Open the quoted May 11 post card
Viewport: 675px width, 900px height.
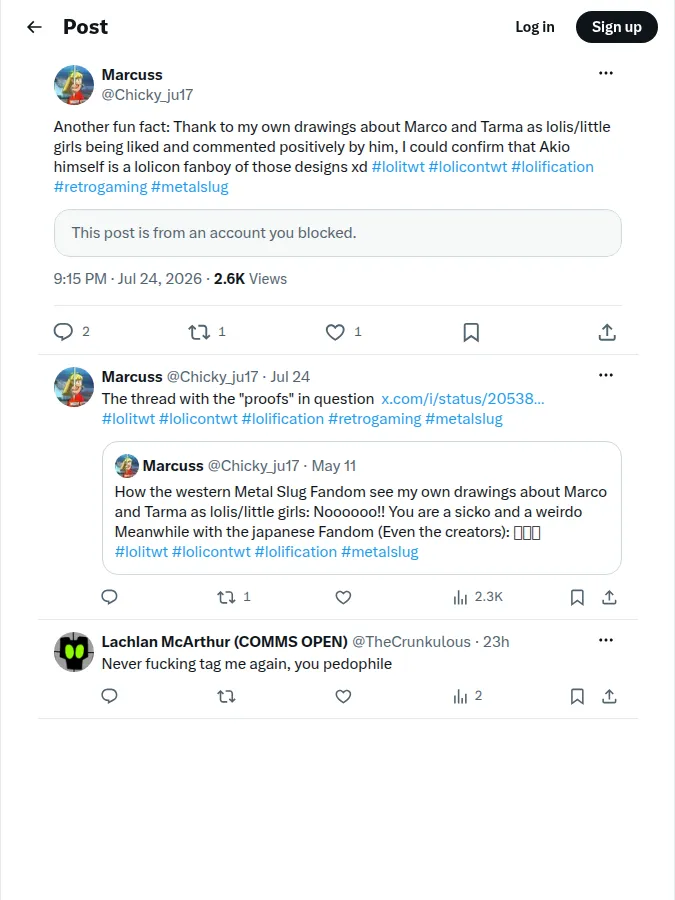[362, 508]
